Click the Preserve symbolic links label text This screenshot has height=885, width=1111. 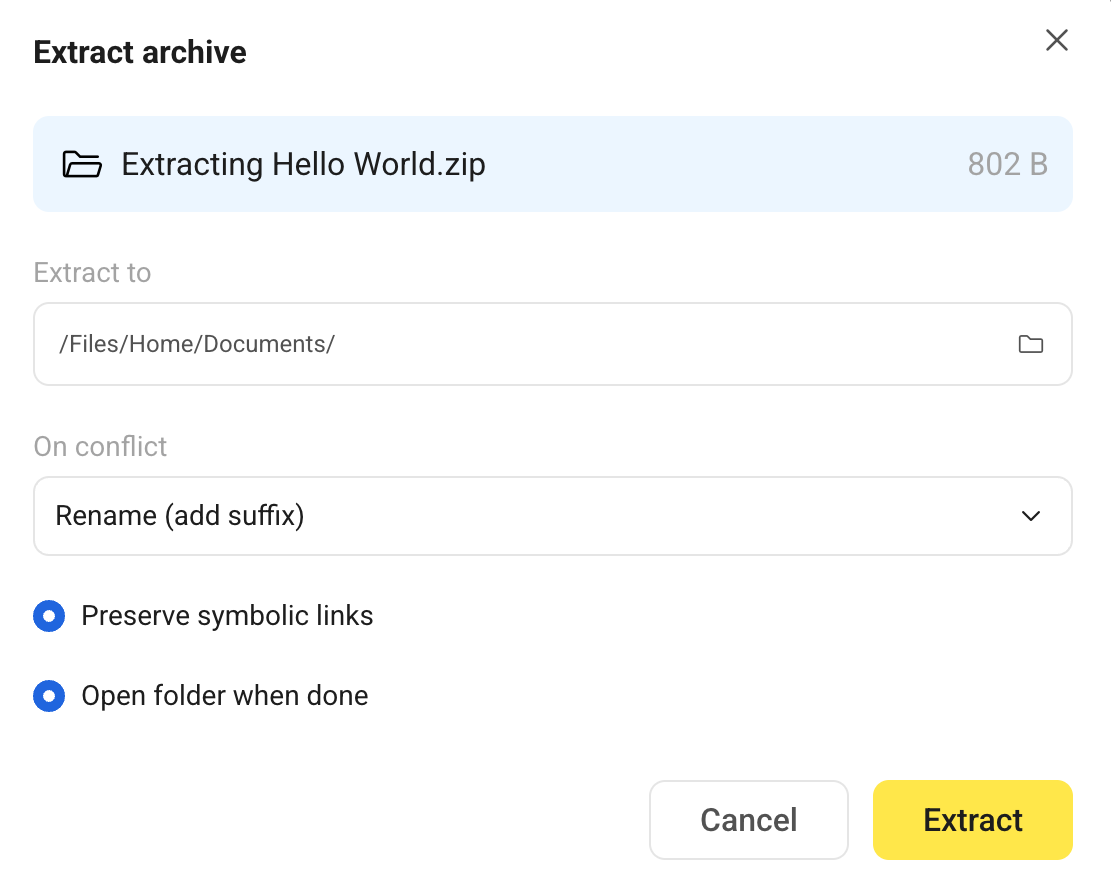(x=227, y=616)
